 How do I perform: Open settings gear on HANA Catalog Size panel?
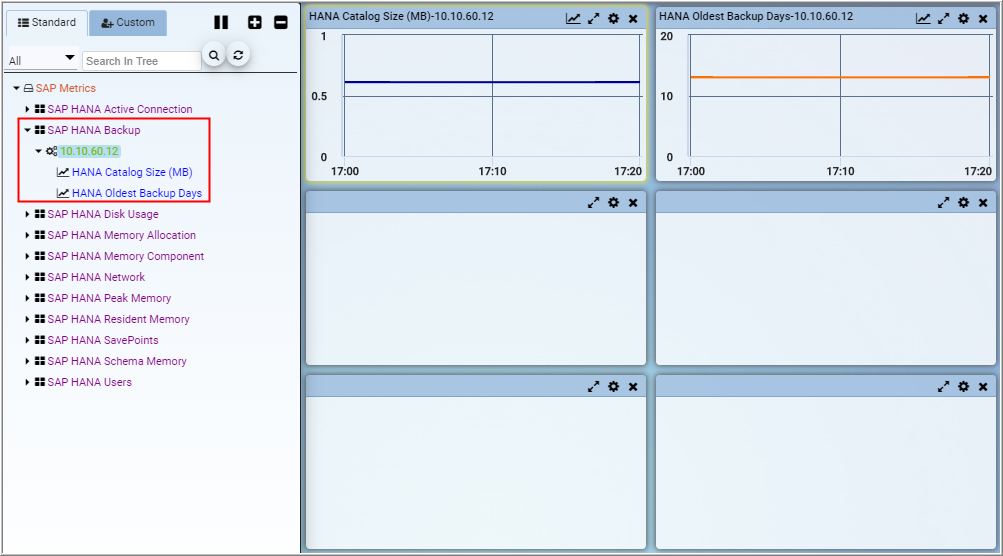click(x=613, y=19)
